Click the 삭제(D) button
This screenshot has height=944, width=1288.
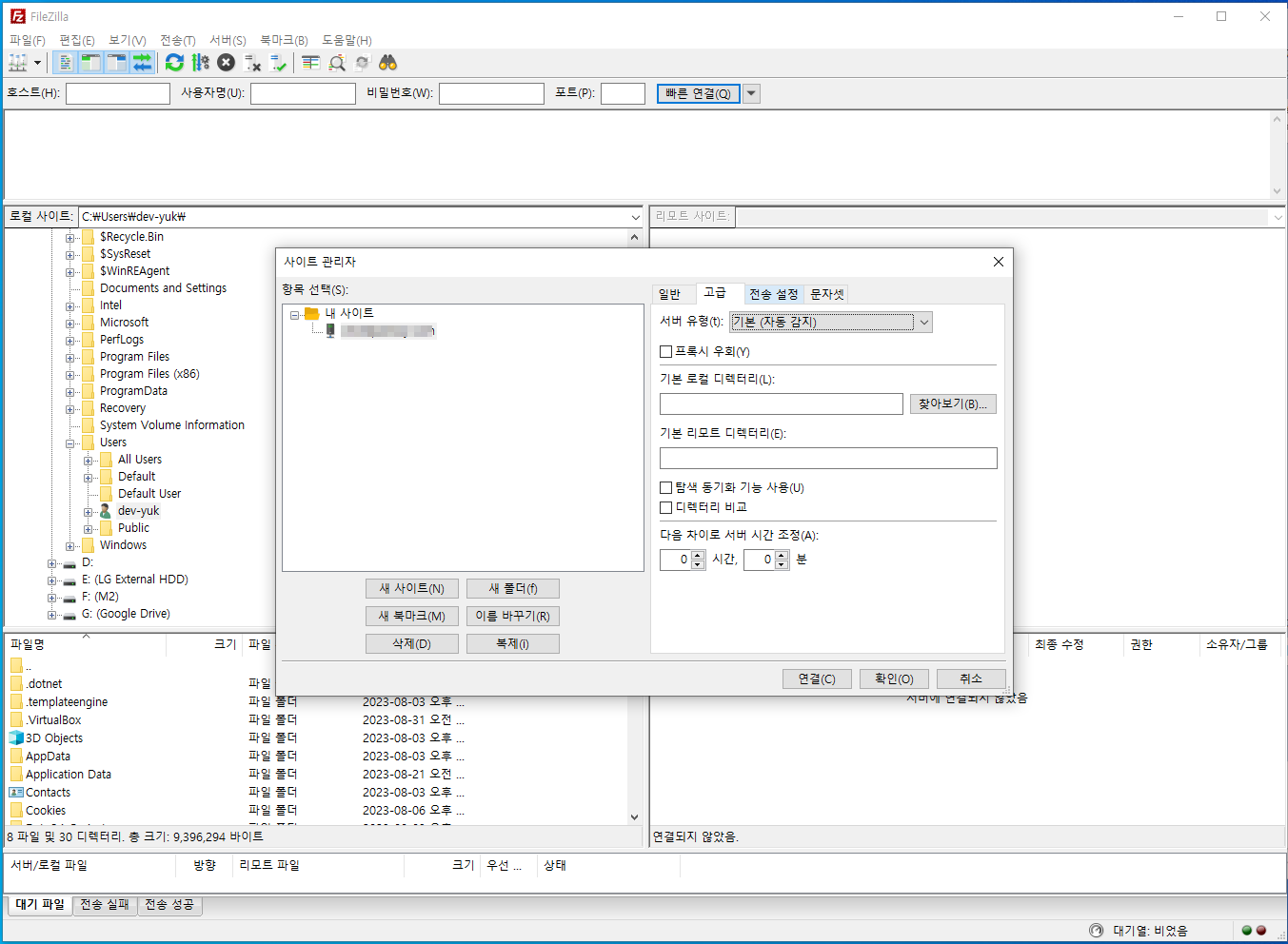point(412,643)
